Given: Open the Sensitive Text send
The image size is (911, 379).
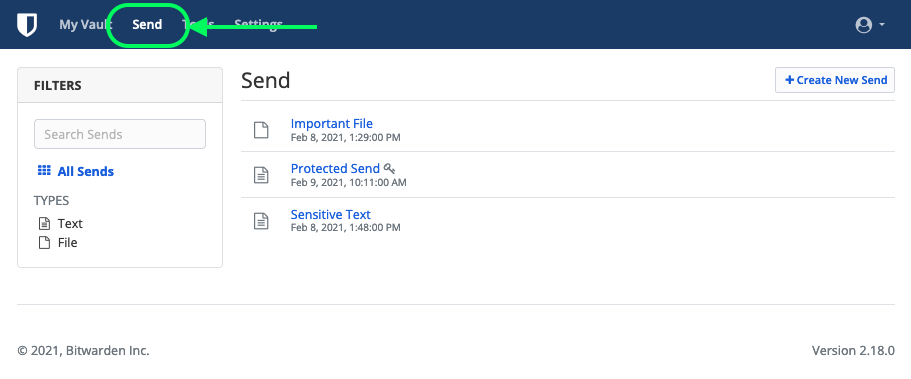Looking at the screenshot, I should point(331,214).
